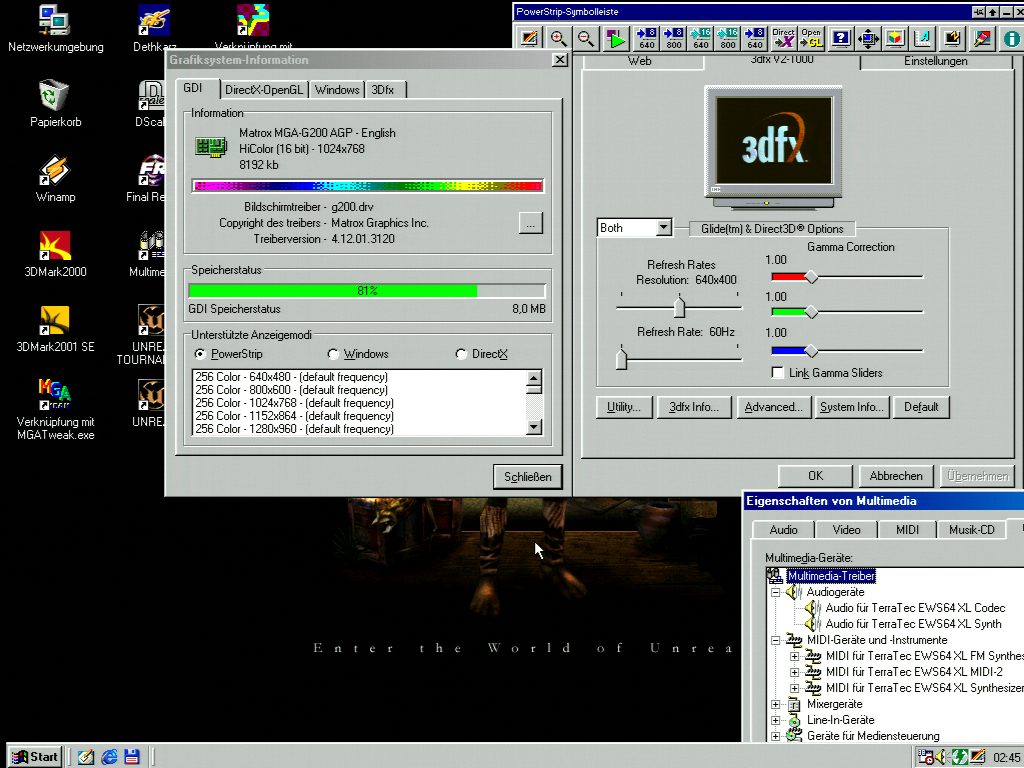Image resolution: width=1024 pixels, height=768 pixels.
Task: Enable the Link Gamma Sliders checkbox
Action: (x=777, y=372)
